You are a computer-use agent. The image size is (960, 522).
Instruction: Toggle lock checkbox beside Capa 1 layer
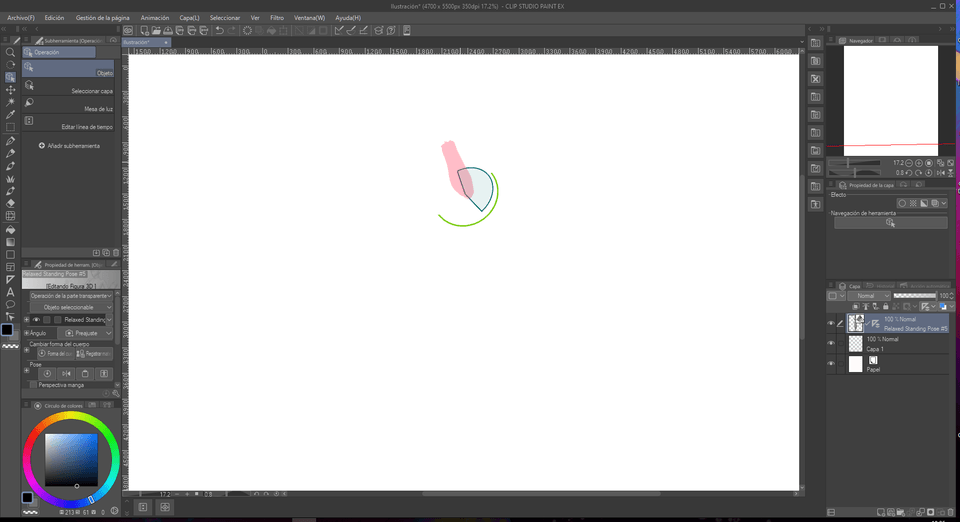(841, 344)
